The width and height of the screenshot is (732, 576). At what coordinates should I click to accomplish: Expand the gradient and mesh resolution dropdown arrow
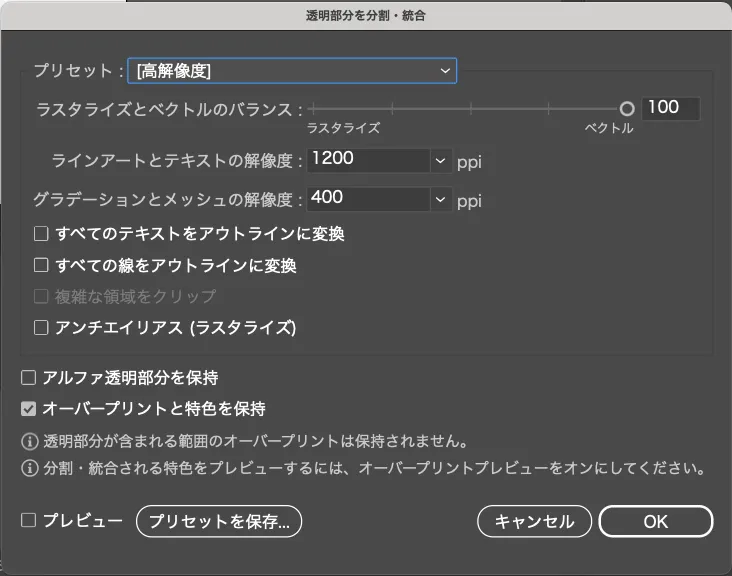click(441, 200)
